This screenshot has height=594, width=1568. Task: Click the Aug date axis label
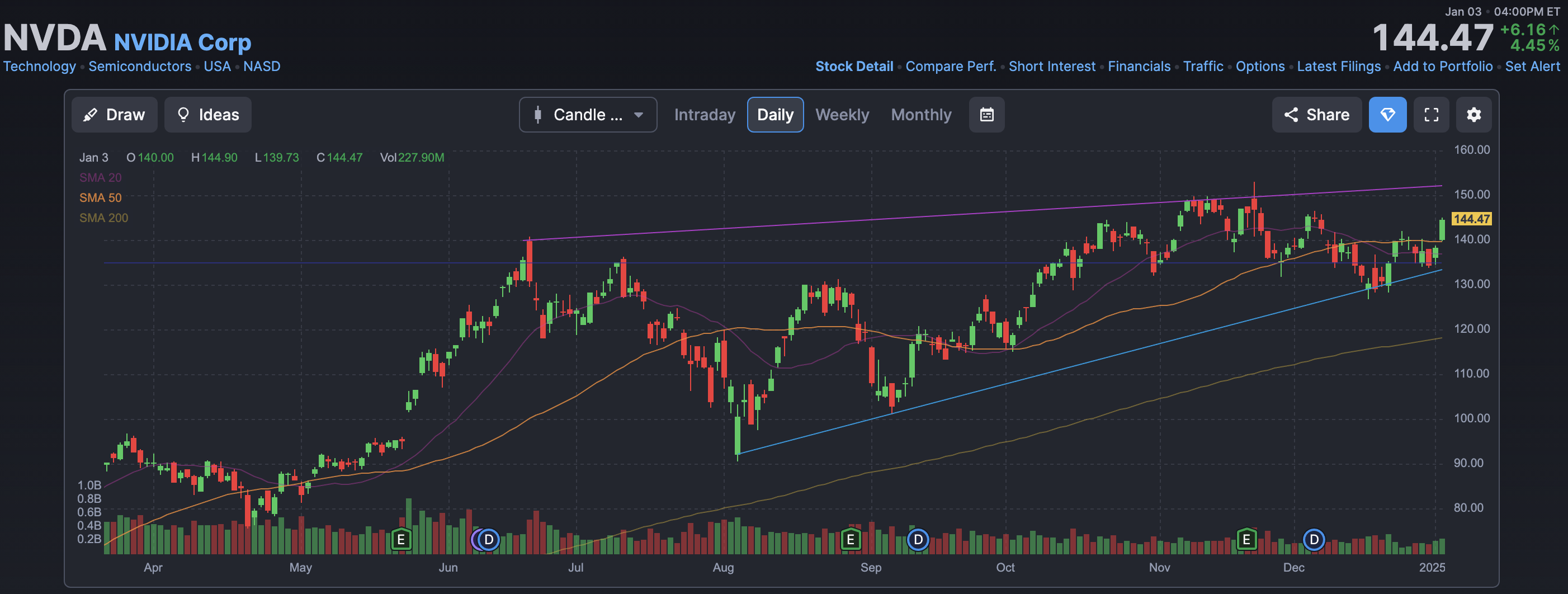(723, 567)
